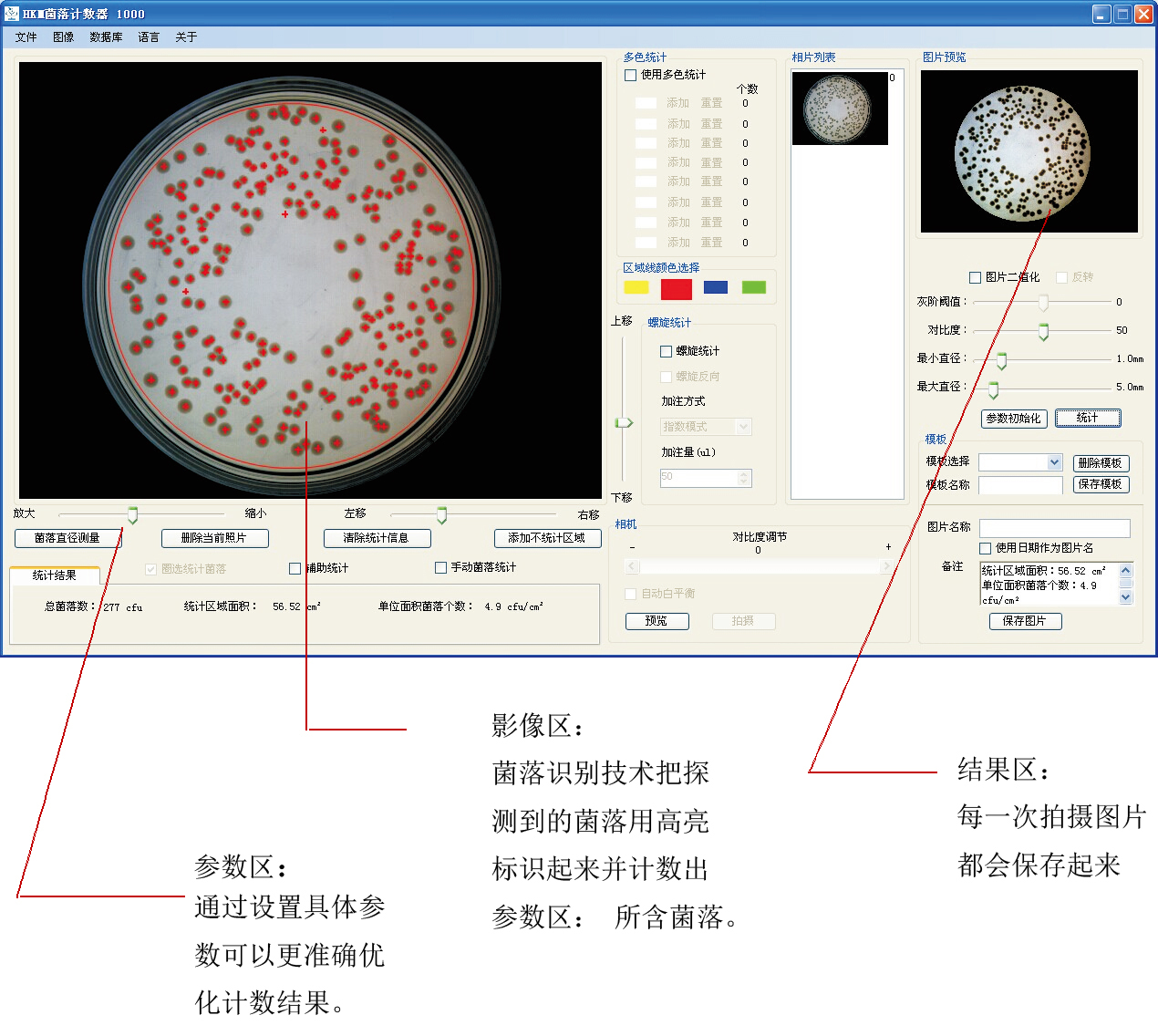Click the 图片名称 input field
The image size is (1158, 1036).
click(x=1054, y=528)
